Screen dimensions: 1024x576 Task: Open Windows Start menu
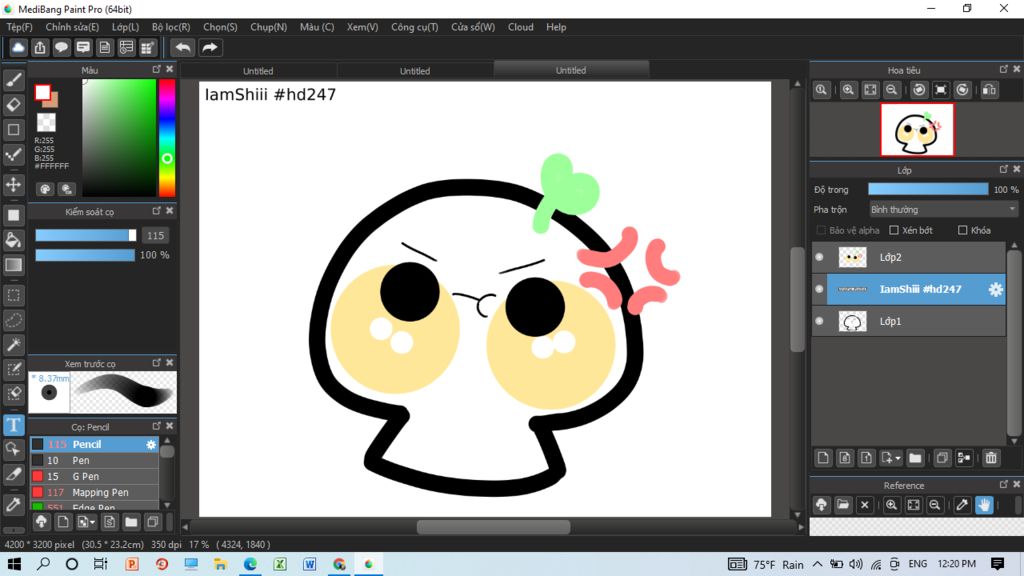click(14, 564)
